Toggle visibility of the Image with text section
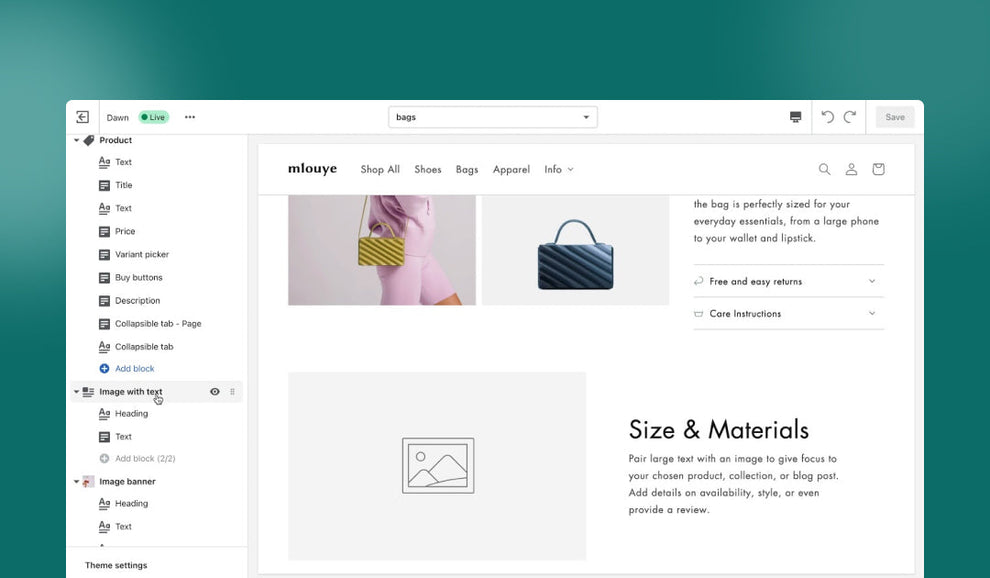 [214, 391]
